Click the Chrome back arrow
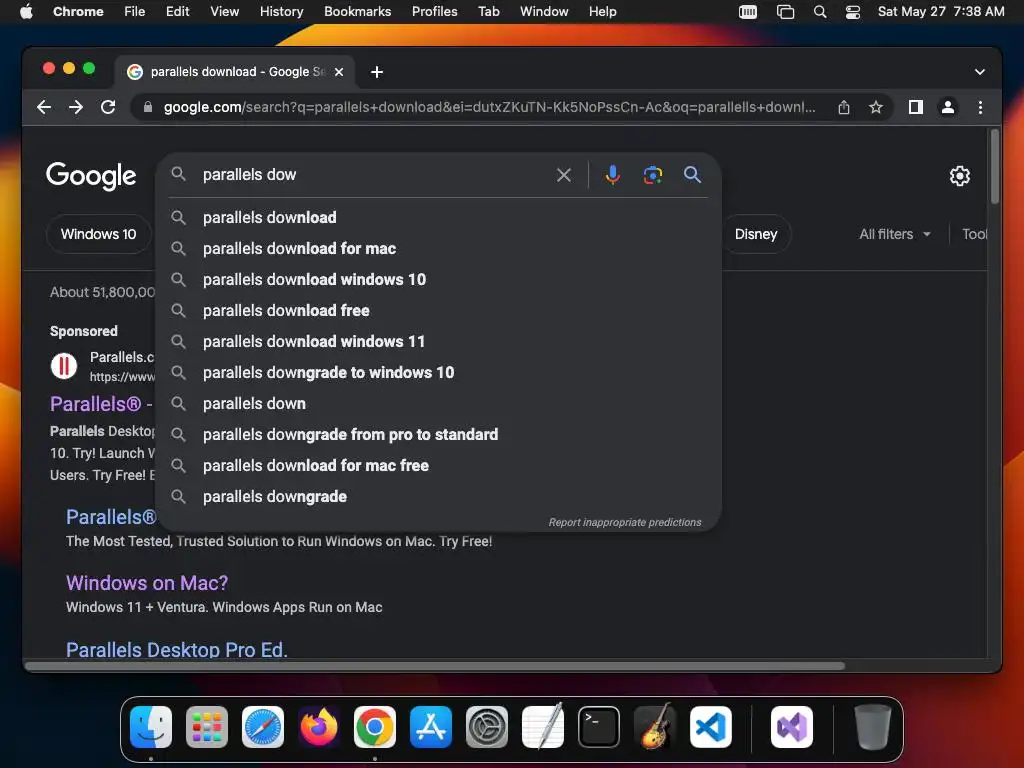The image size is (1024, 768). click(44, 107)
